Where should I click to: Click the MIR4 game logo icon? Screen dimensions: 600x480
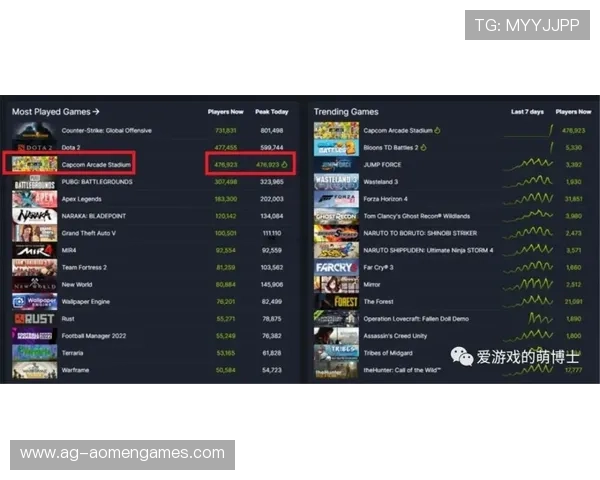34,250
